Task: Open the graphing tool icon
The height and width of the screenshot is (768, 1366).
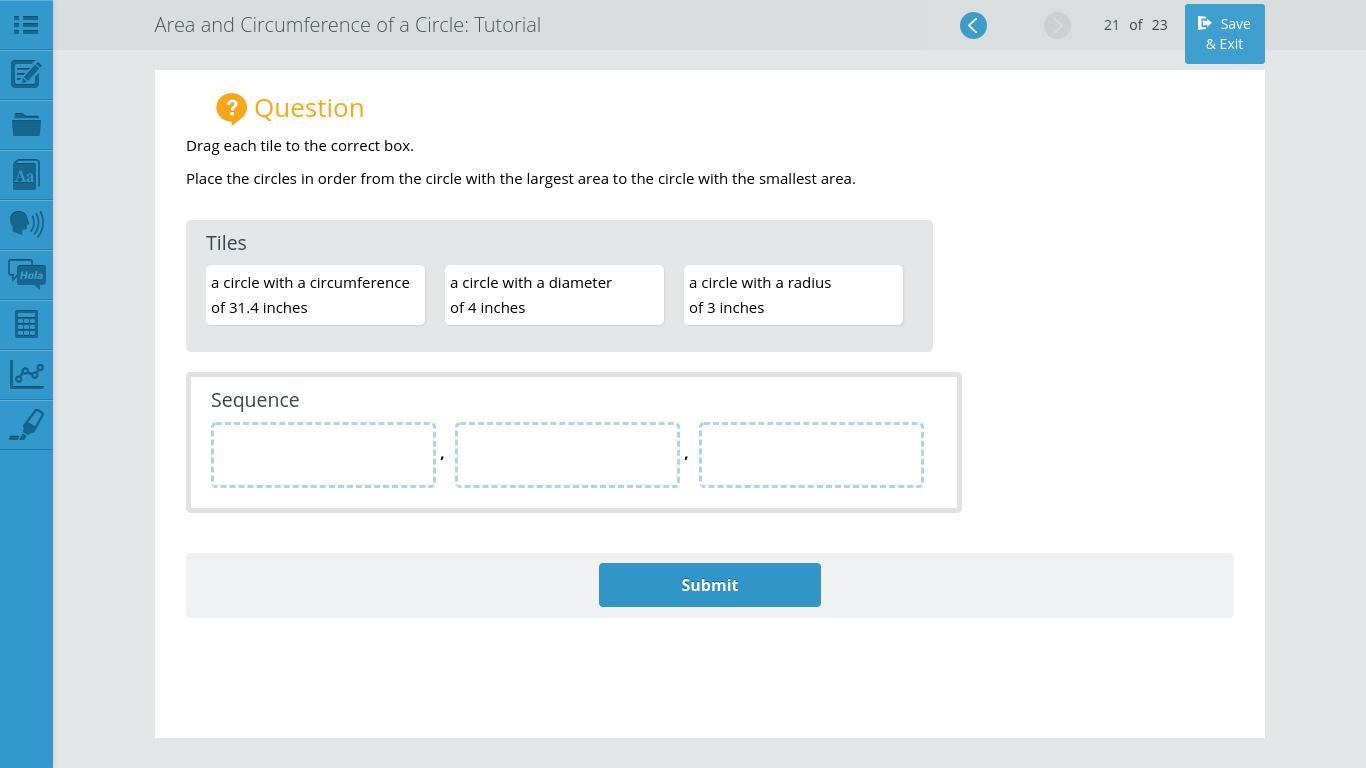Action: 26,374
